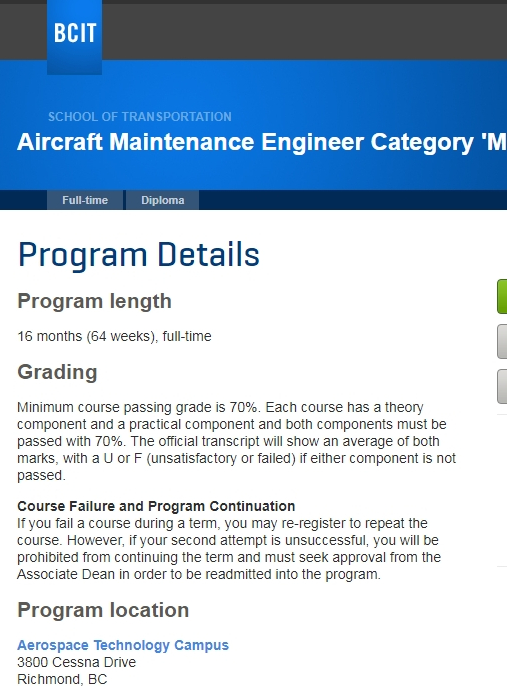Click the dark gray top header bar
Viewport: 507px width, 686px height.
pyautogui.click(x=302, y=31)
